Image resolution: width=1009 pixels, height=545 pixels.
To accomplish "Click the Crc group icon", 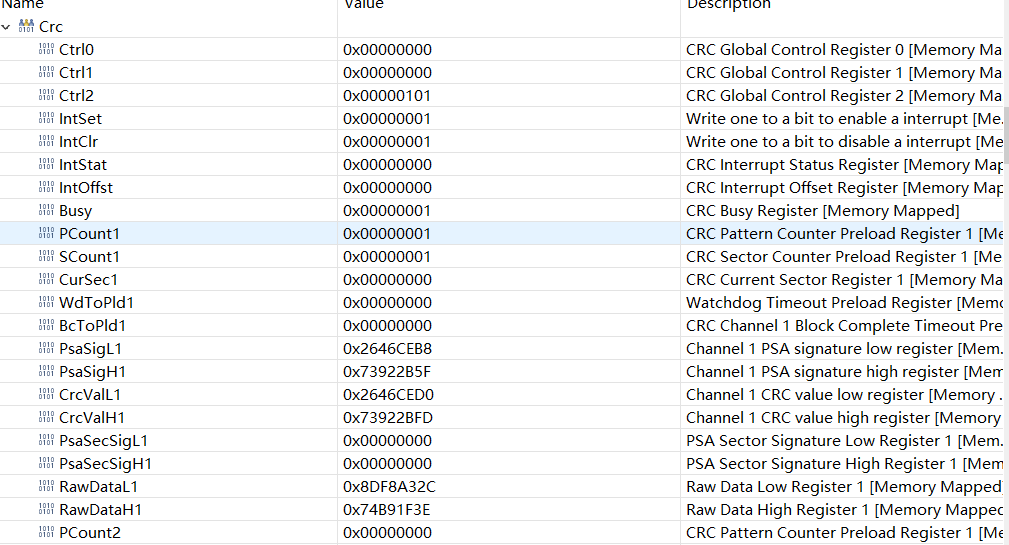I will 26,27.
